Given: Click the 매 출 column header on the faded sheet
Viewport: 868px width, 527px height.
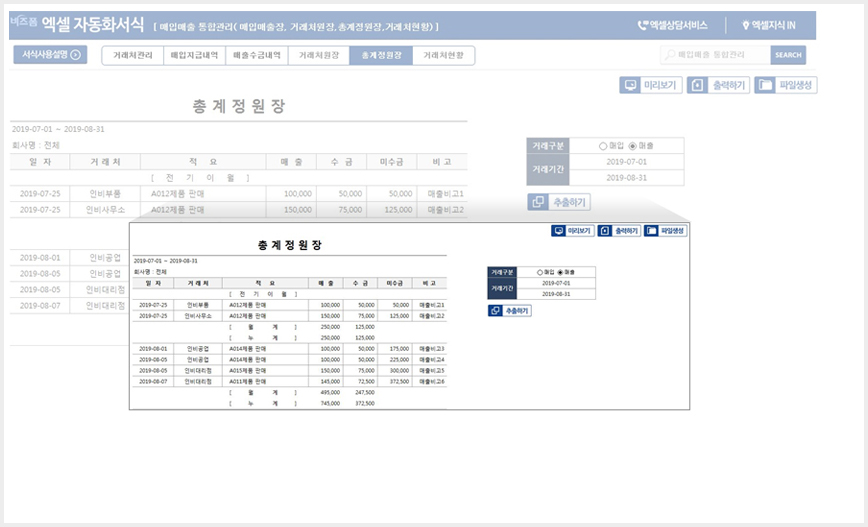Looking at the screenshot, I should click(291, 162).
